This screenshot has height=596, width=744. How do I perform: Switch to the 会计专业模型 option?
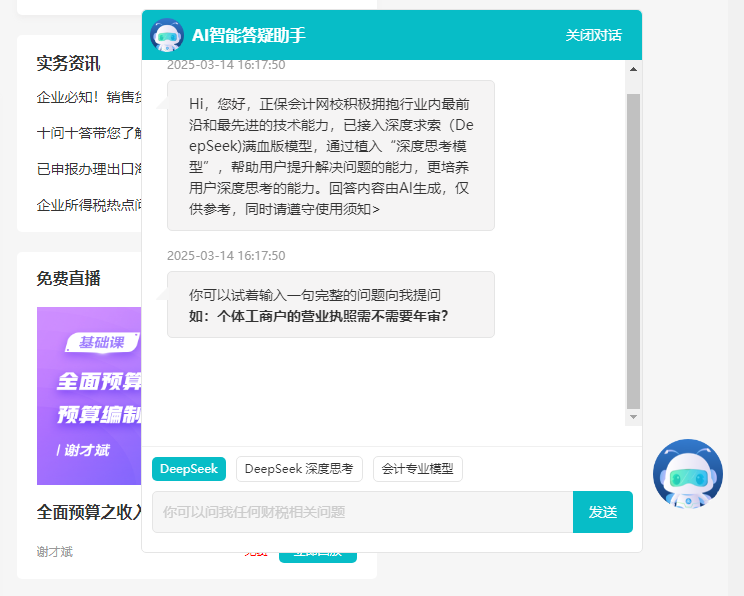(x=417, y=469)
